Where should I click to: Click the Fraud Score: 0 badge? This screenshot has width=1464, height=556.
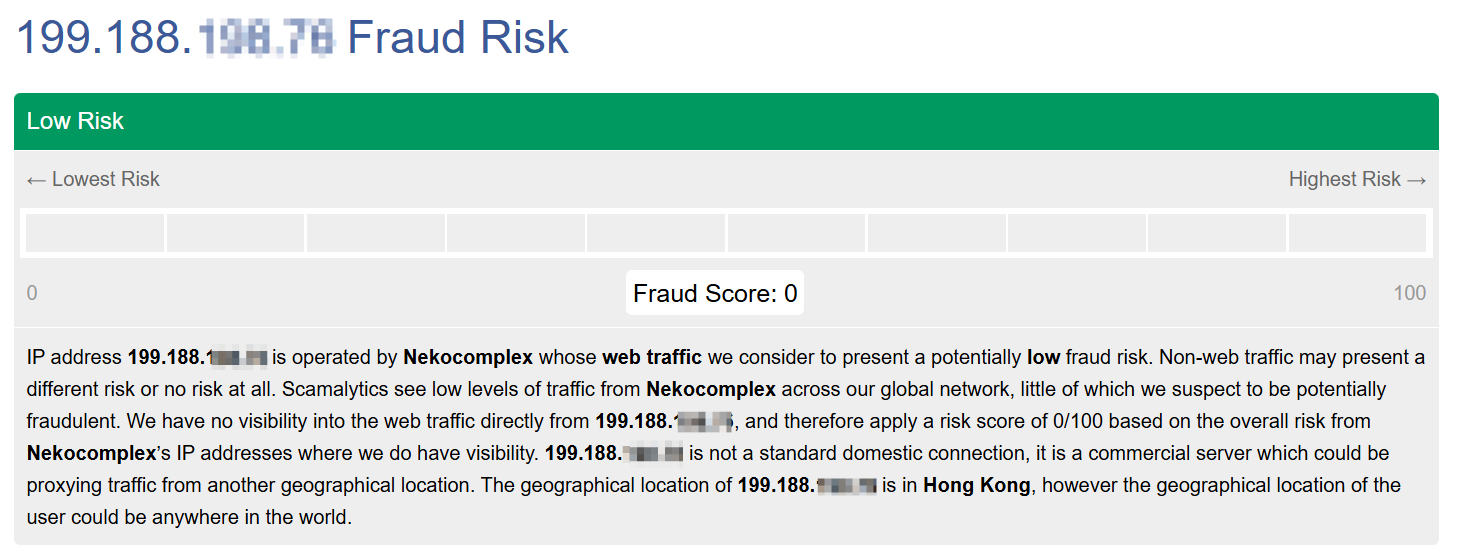(715, 293)
